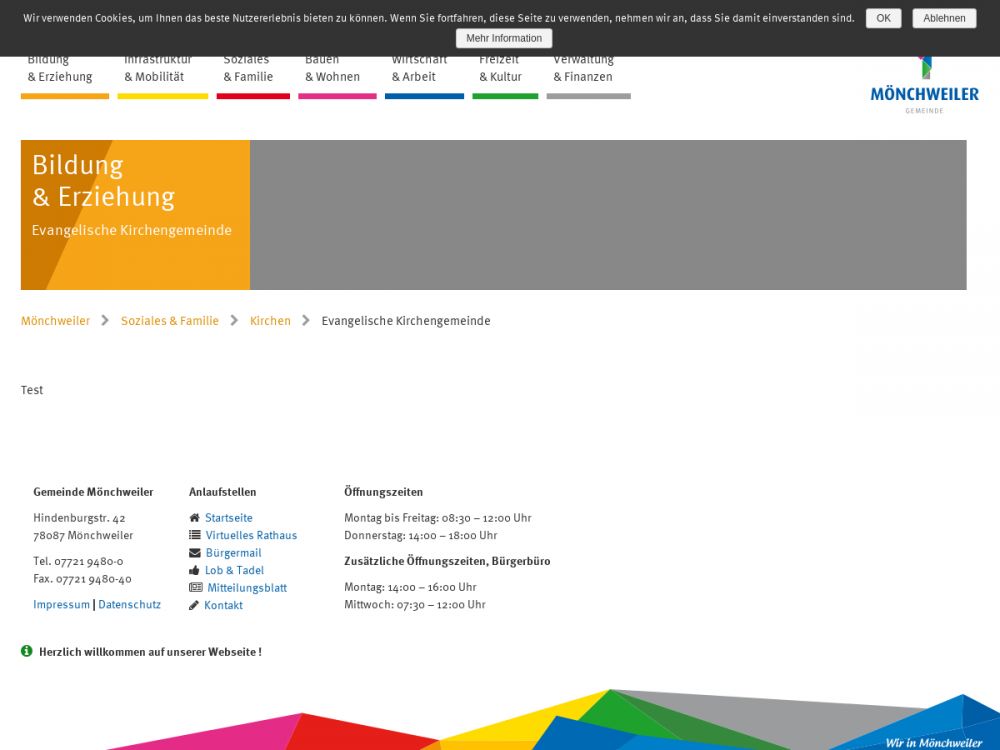The width and height of the screenshot is (1000, 750).
Task: Accept cookies with the OK button
Action: coord(883,18)
